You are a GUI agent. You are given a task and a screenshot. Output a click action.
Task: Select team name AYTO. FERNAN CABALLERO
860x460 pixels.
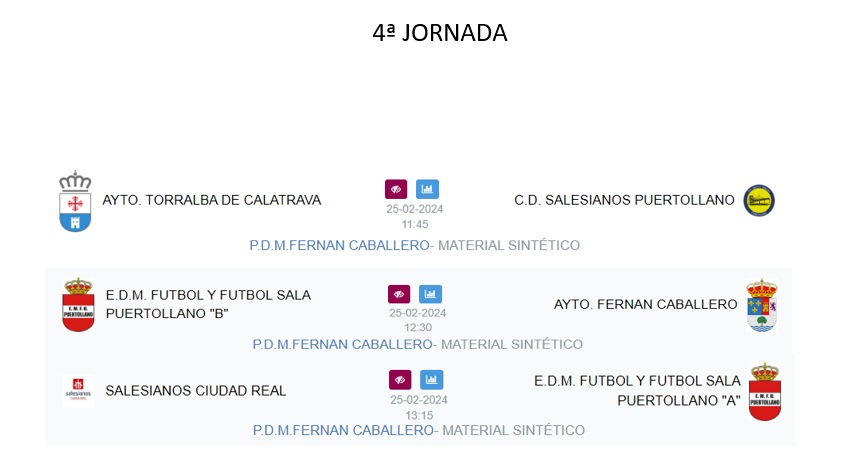645,304
